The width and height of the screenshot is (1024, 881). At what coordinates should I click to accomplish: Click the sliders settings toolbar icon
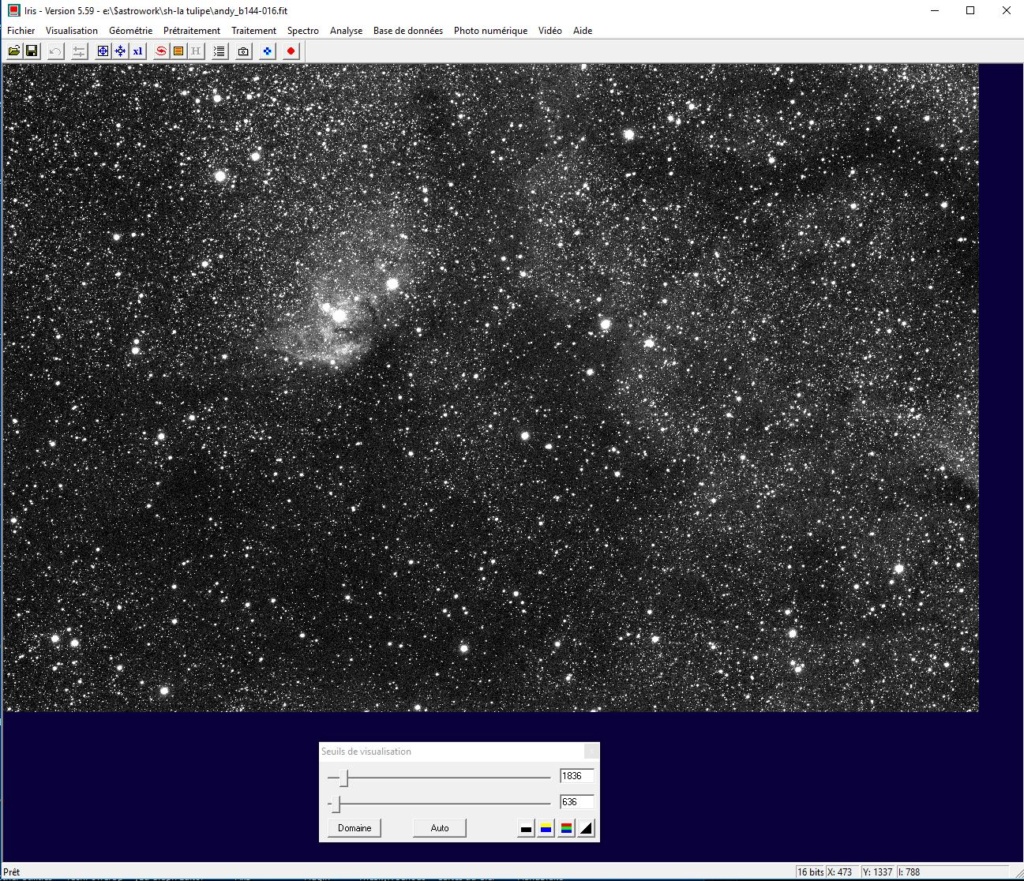[79, 51]
